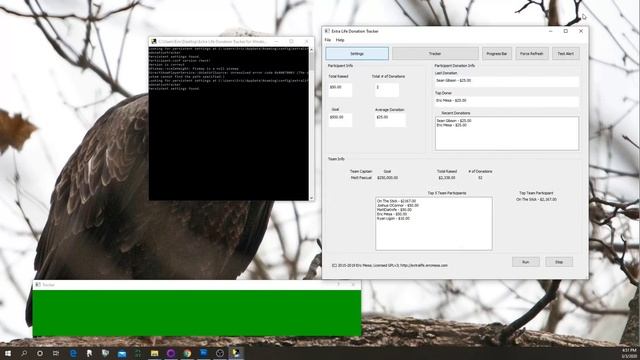Click the purple circle taskbar icon
640x360 pixels.
point(171,353)
